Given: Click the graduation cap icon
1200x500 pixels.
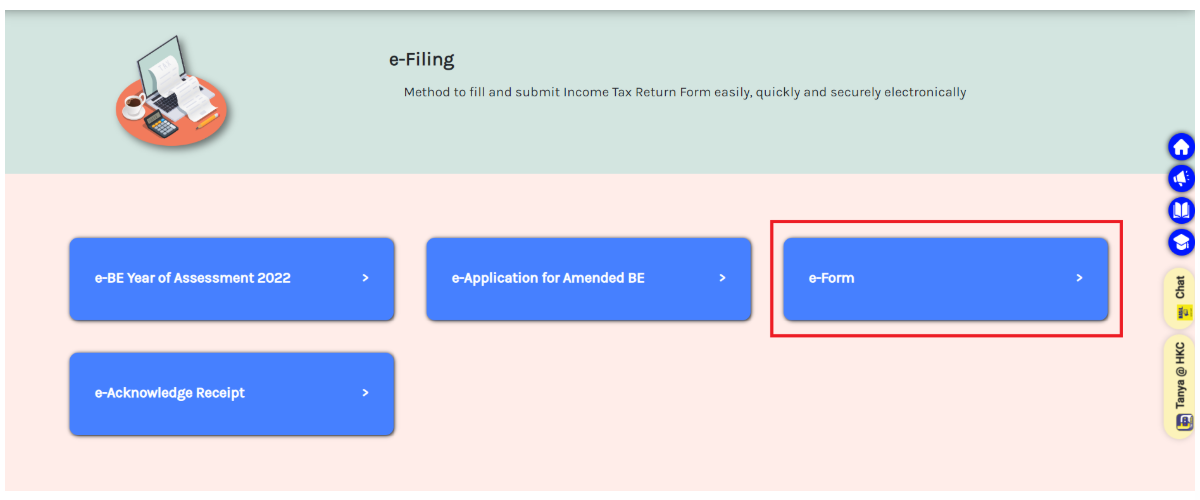Looking at the screenshot, I should (1181, 242).
